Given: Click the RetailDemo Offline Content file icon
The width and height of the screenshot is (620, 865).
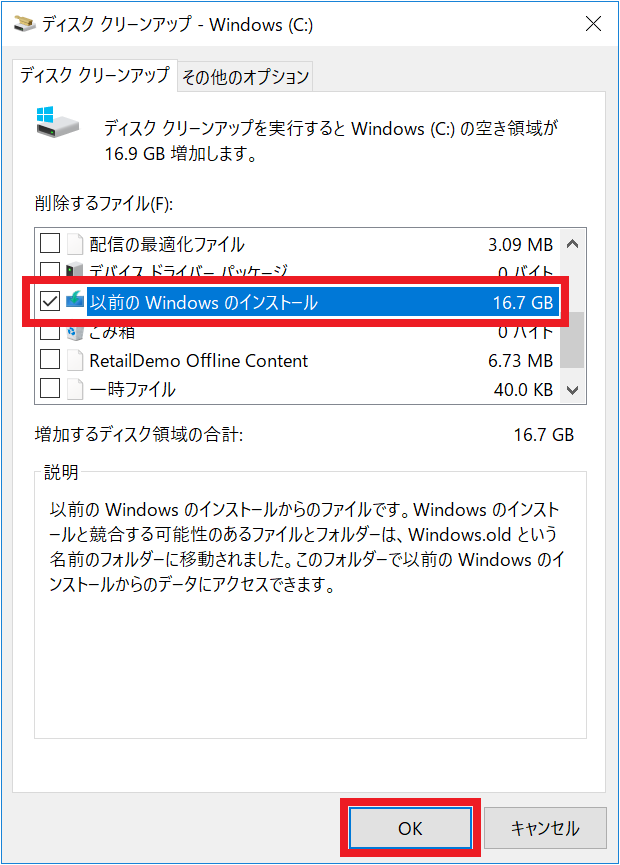Looking at the screenshot, I should [76, 360].
